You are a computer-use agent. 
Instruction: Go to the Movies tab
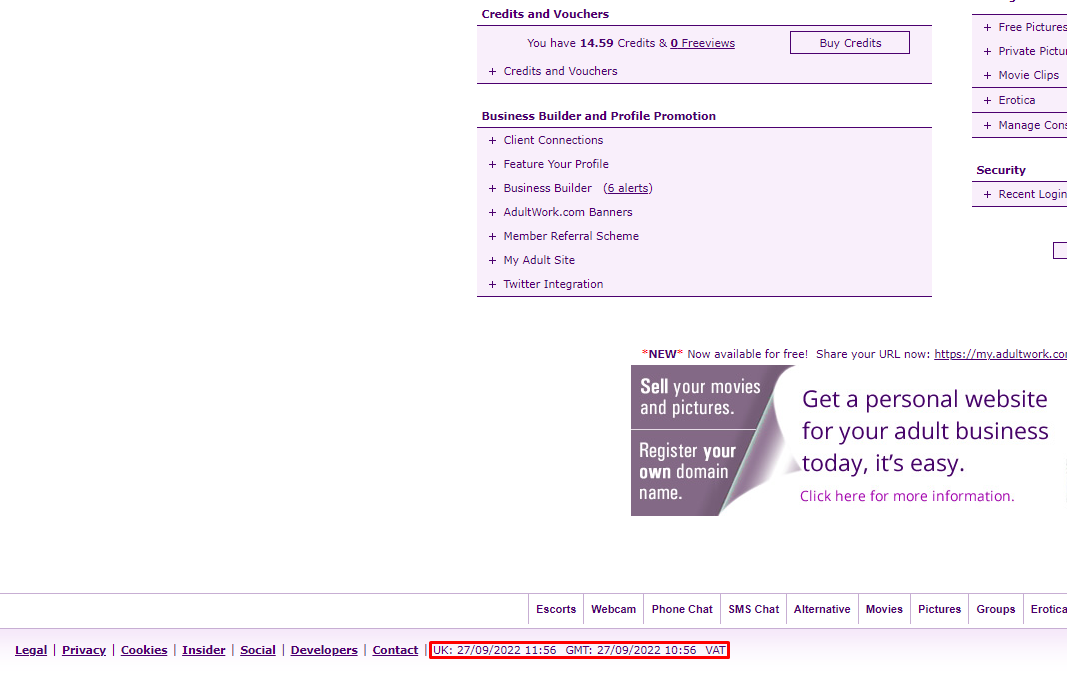click(884, 609)
